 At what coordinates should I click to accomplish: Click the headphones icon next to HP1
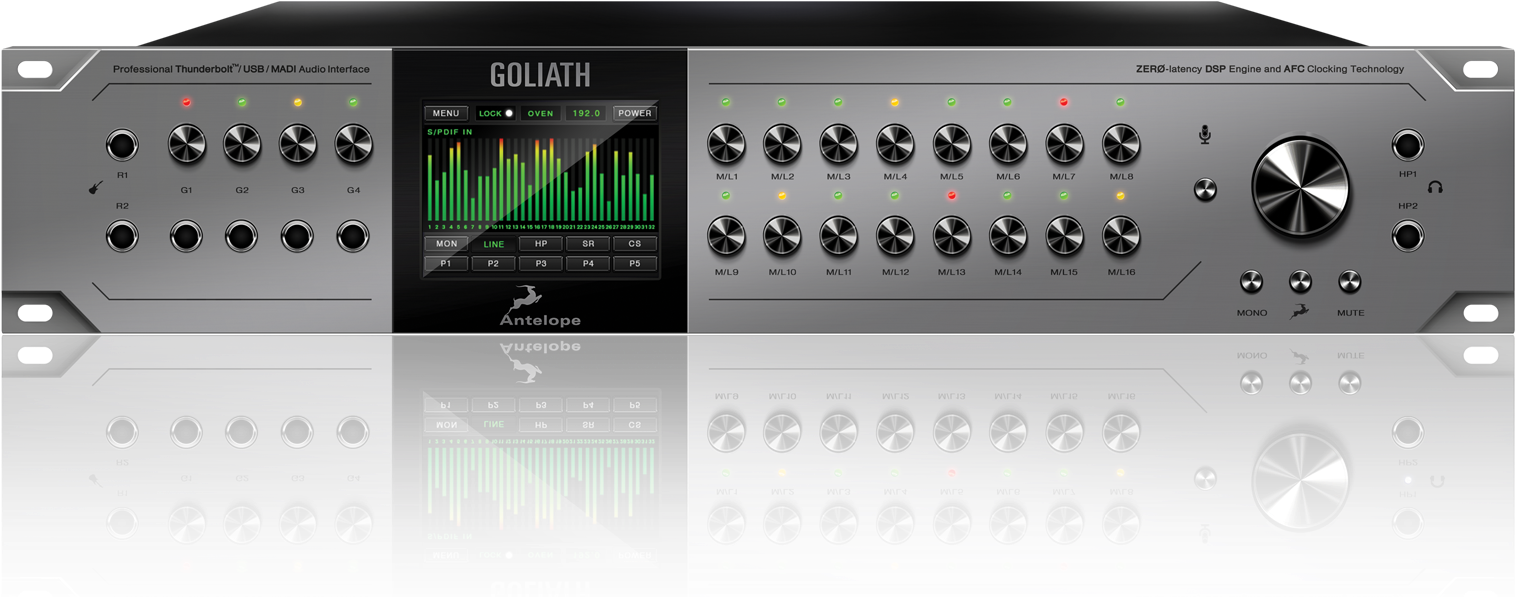[1435, 187]
